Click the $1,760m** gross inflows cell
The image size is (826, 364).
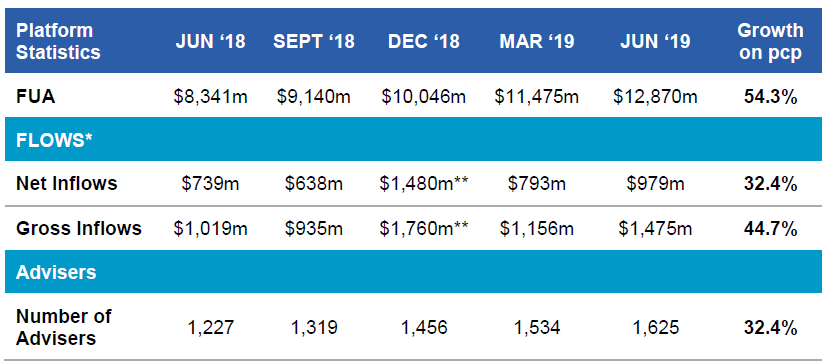point(424,229)
